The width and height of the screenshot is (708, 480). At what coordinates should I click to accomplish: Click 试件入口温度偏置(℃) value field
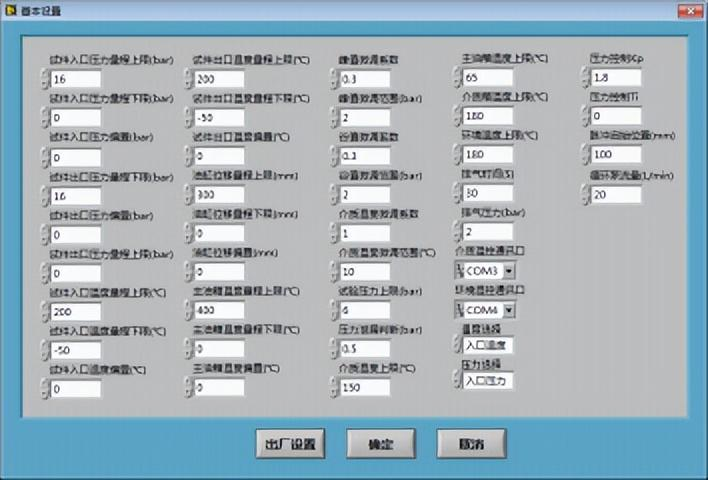[75, 389]
